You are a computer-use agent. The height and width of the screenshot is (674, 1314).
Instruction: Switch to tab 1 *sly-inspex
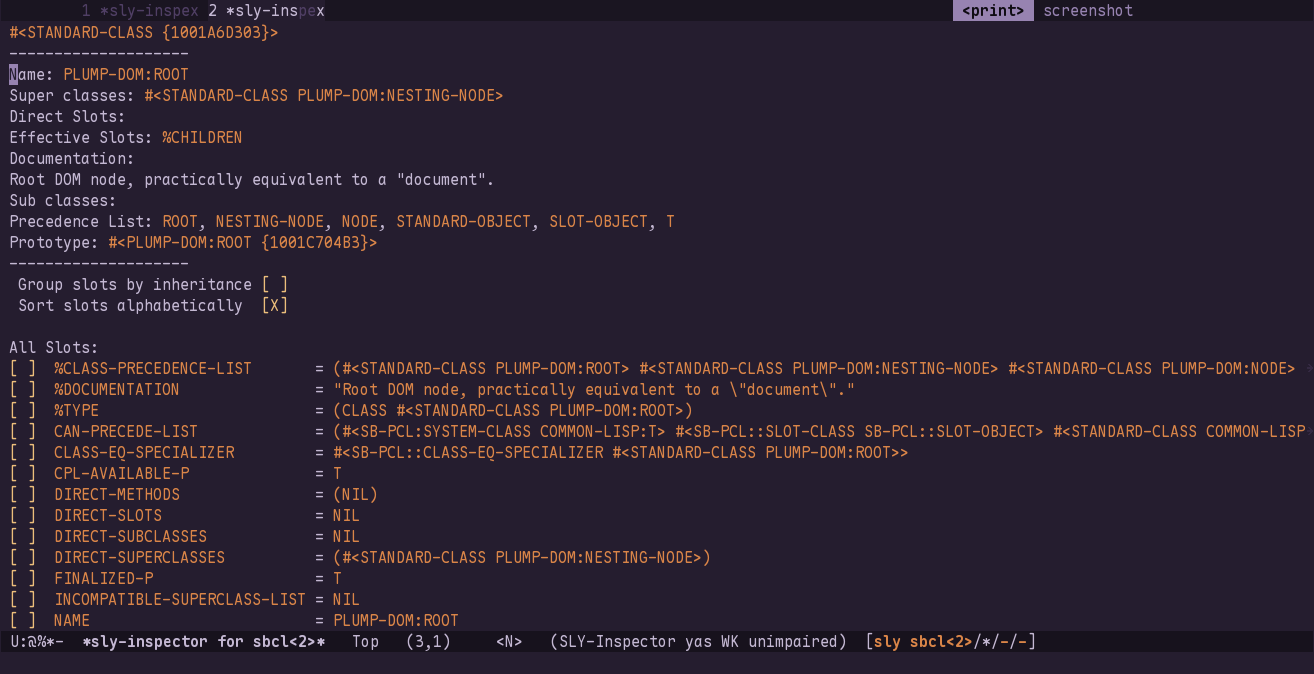(139, 11)
